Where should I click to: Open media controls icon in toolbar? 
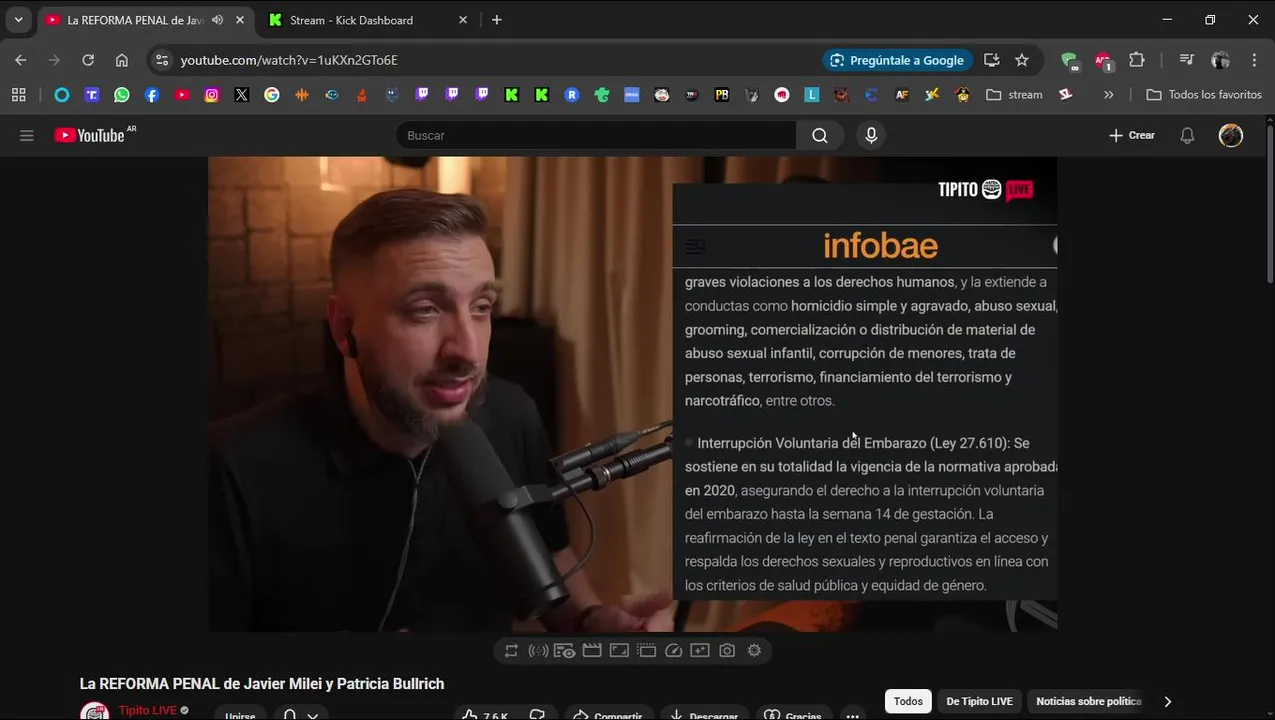(x=1187, y=60)
